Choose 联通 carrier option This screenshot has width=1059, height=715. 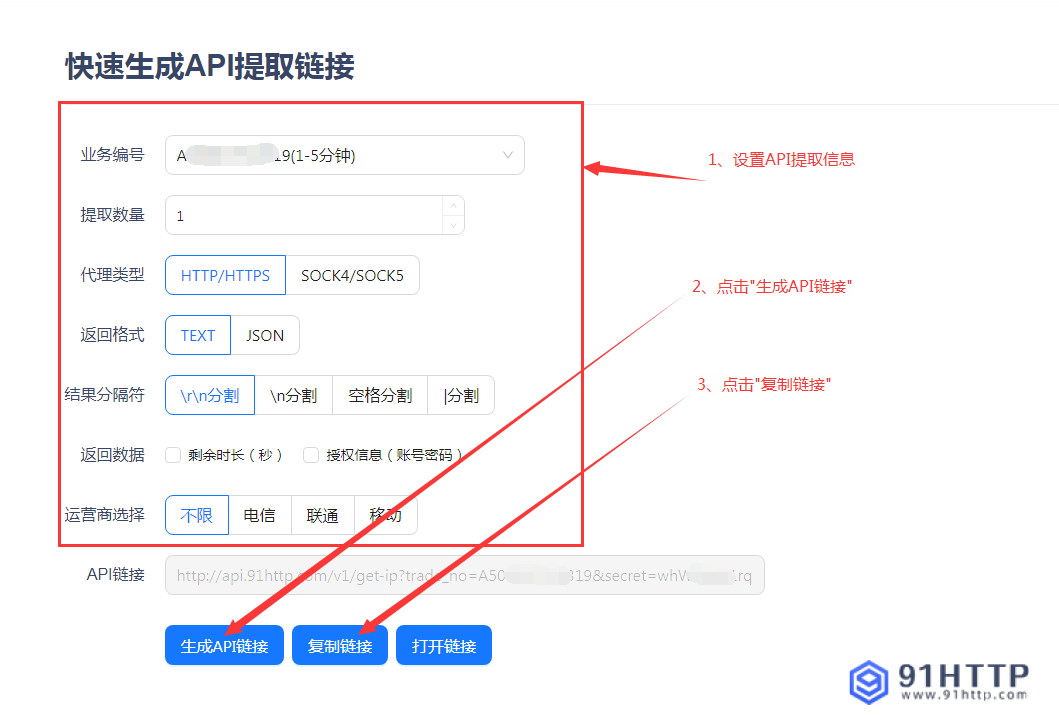(x=322, y=515)
